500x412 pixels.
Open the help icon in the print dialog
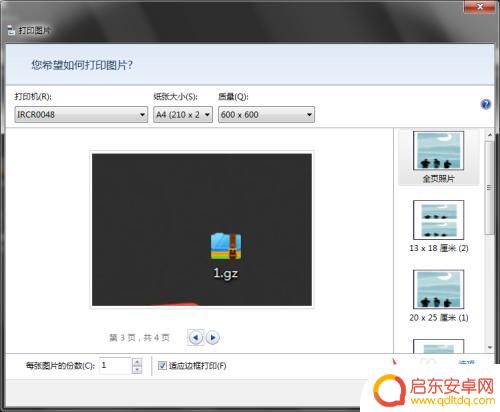485,104
